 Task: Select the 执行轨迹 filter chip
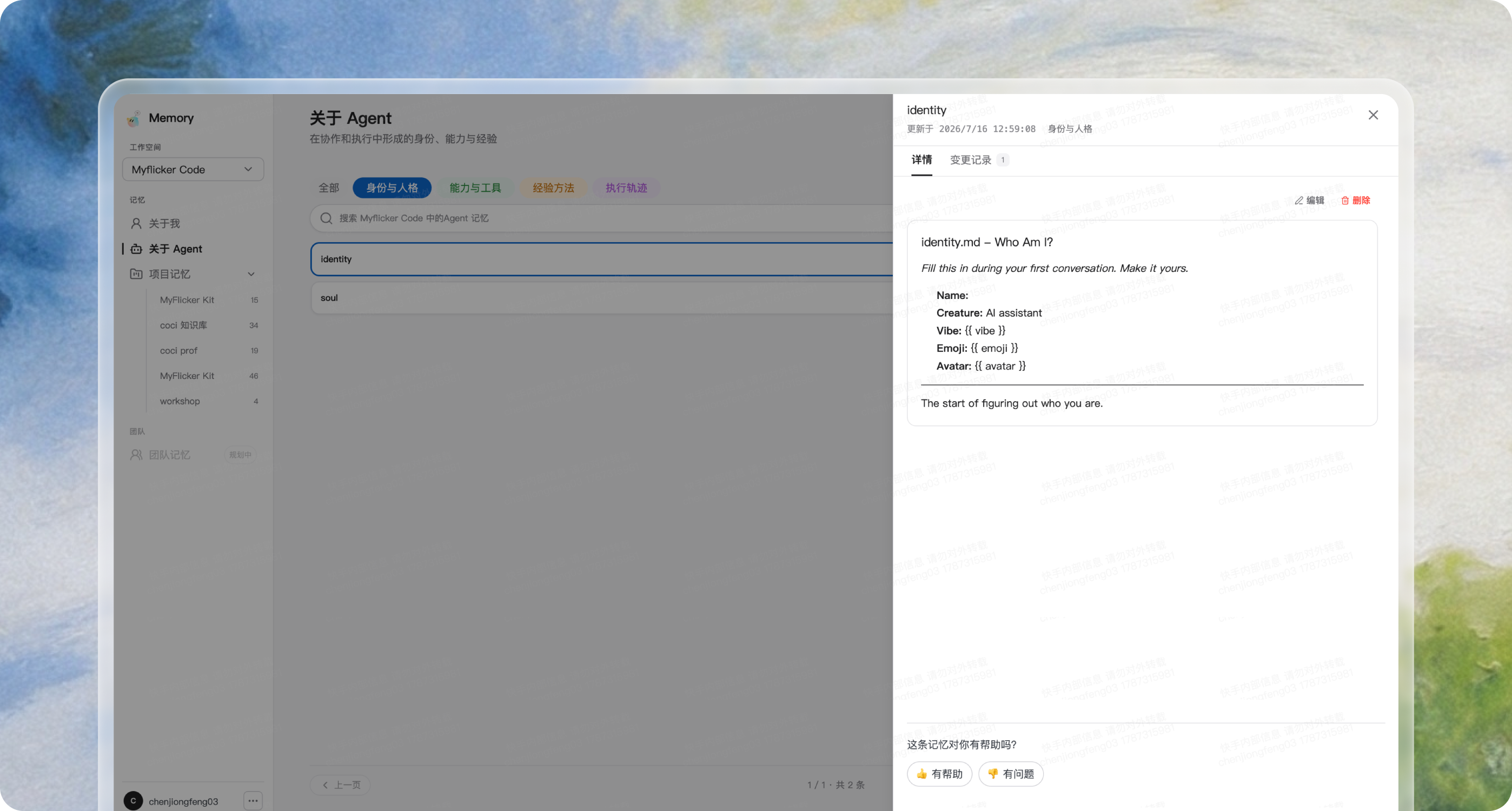coord(626,188)
